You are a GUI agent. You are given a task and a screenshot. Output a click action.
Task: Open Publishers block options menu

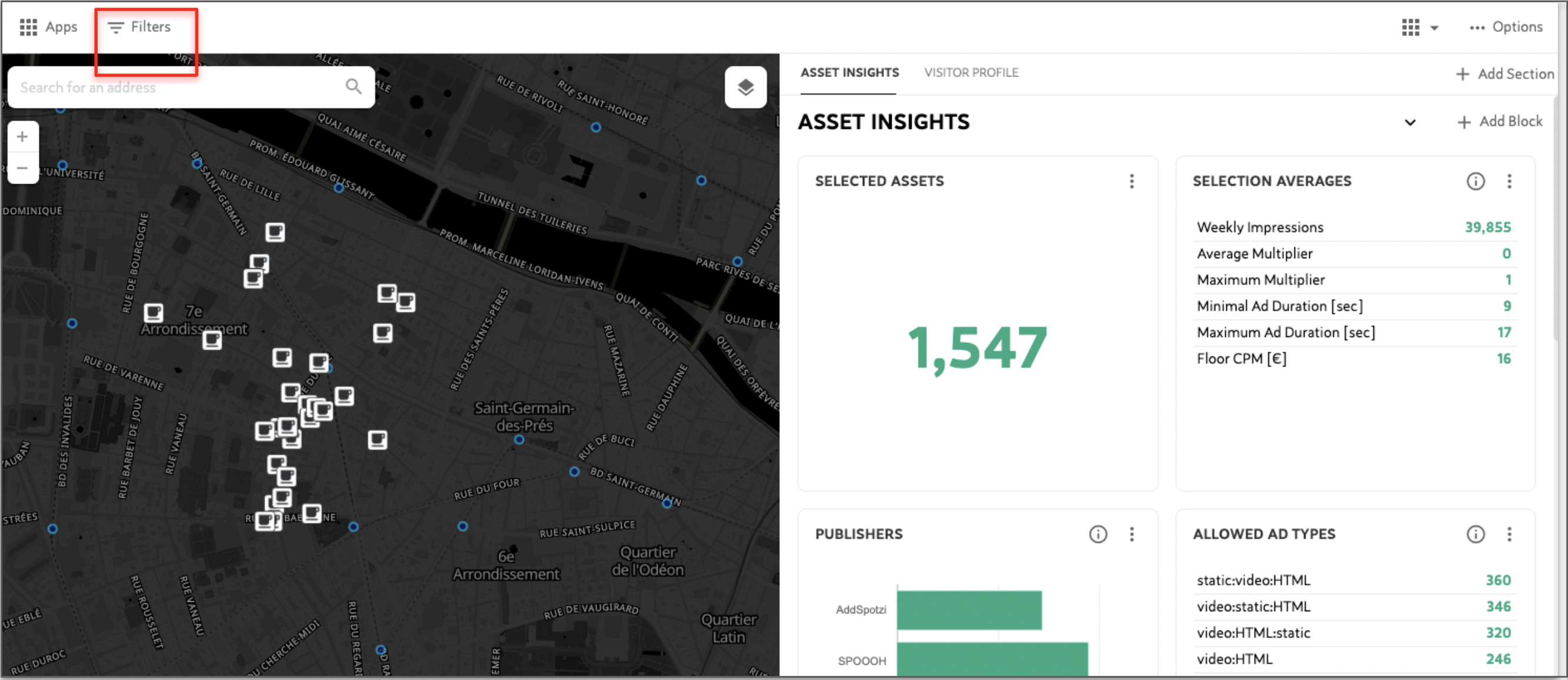click(1132, 534)
